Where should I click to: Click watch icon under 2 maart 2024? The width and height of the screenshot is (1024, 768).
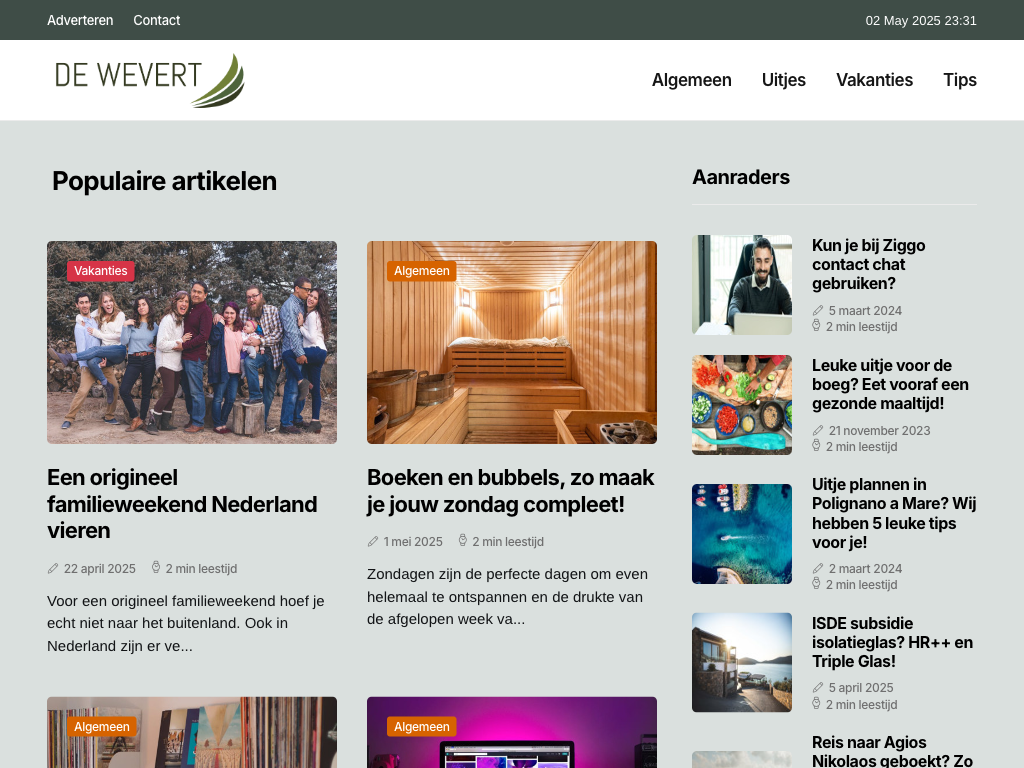(x=816, y=584)
